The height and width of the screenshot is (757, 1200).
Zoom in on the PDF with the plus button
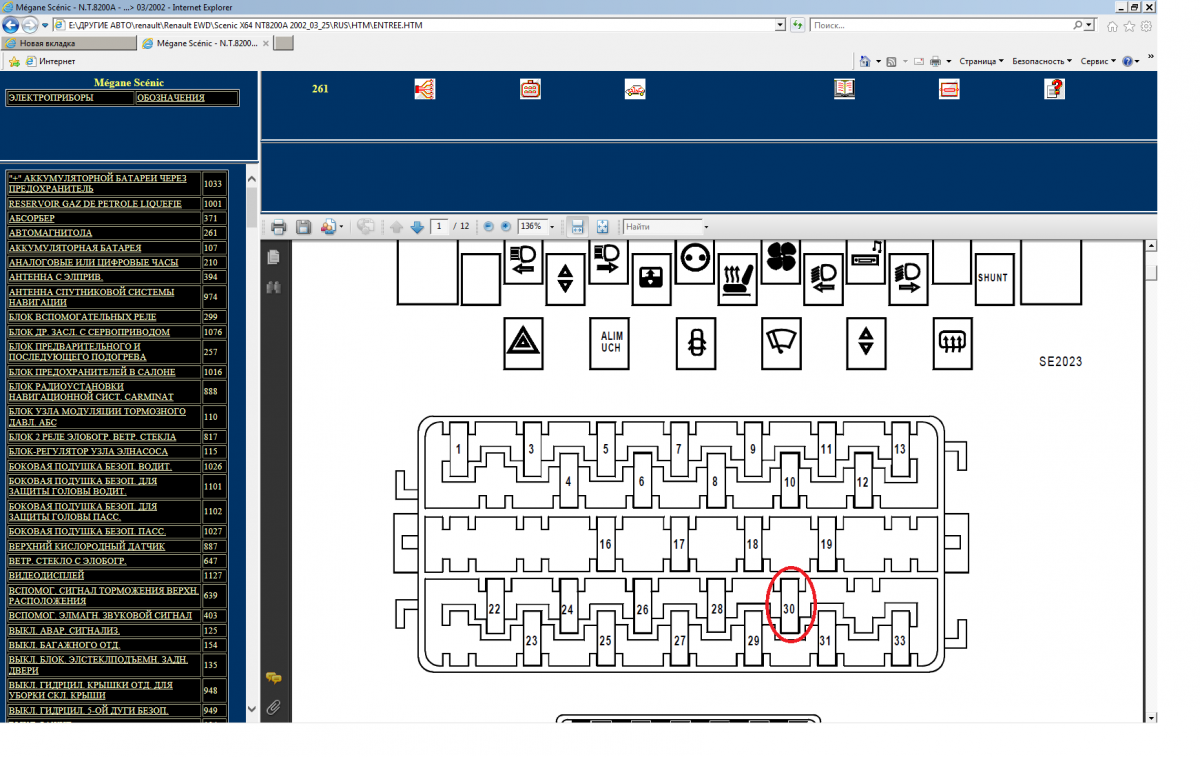click(506, 227)
